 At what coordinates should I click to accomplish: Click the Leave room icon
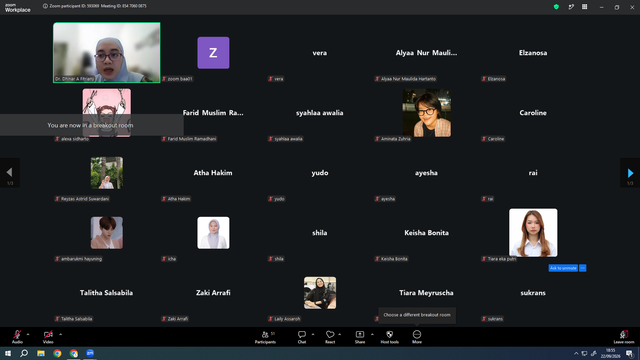point(624,334)
